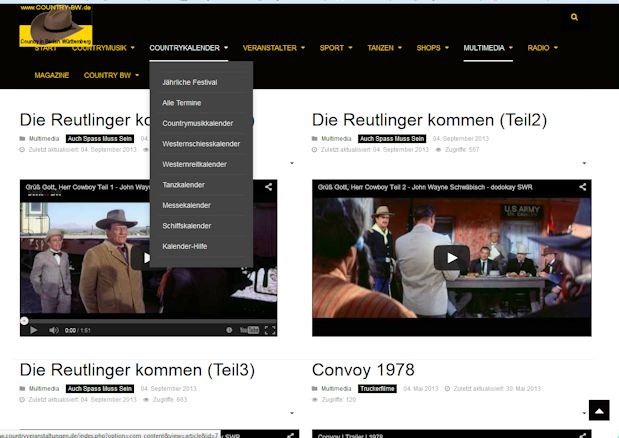619x438 pixels.
Task: Click play button in Teil 1 player bar
Action: click(x=34, y=330)
